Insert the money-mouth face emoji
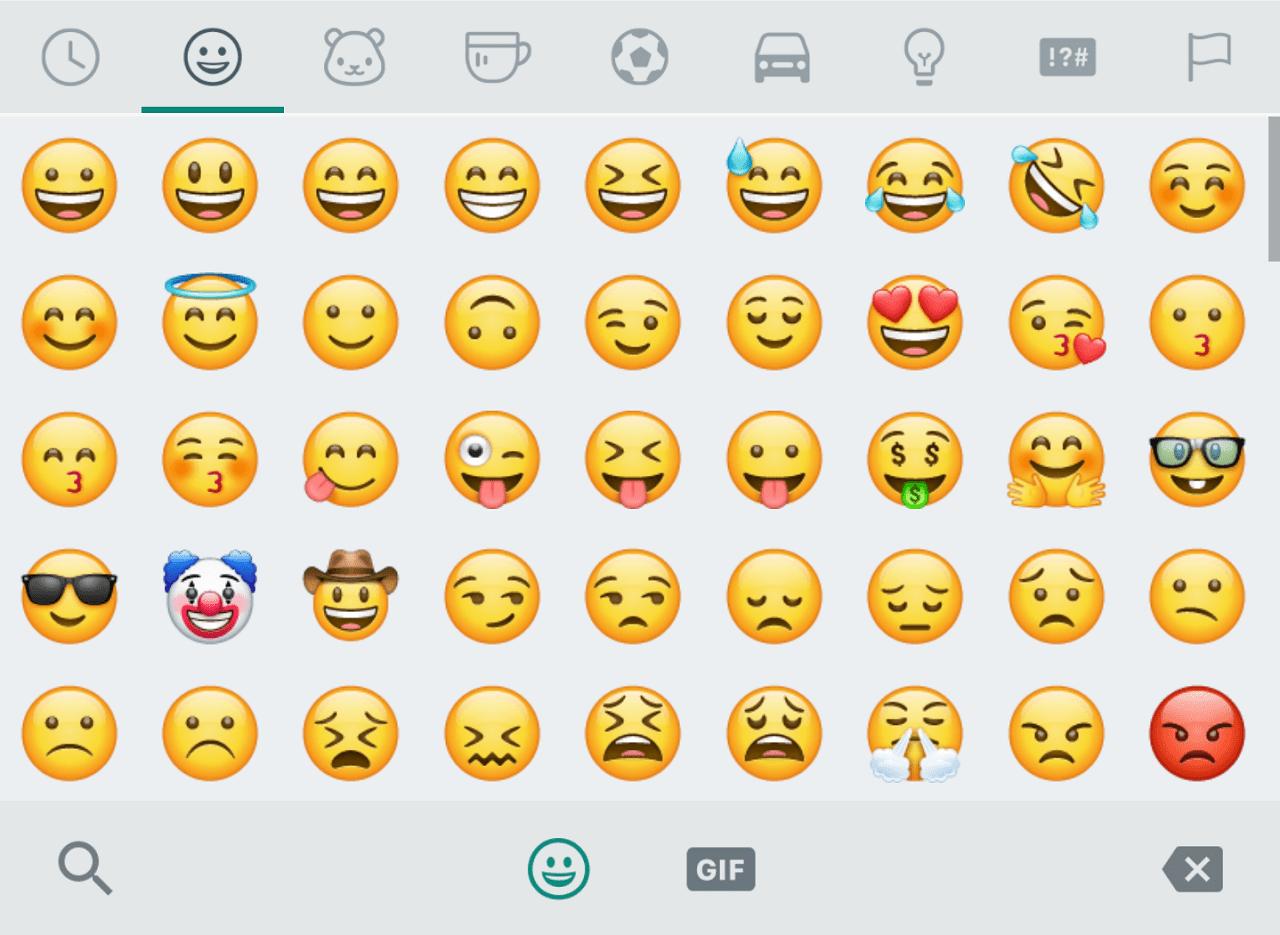 click(x=915, y=461)
